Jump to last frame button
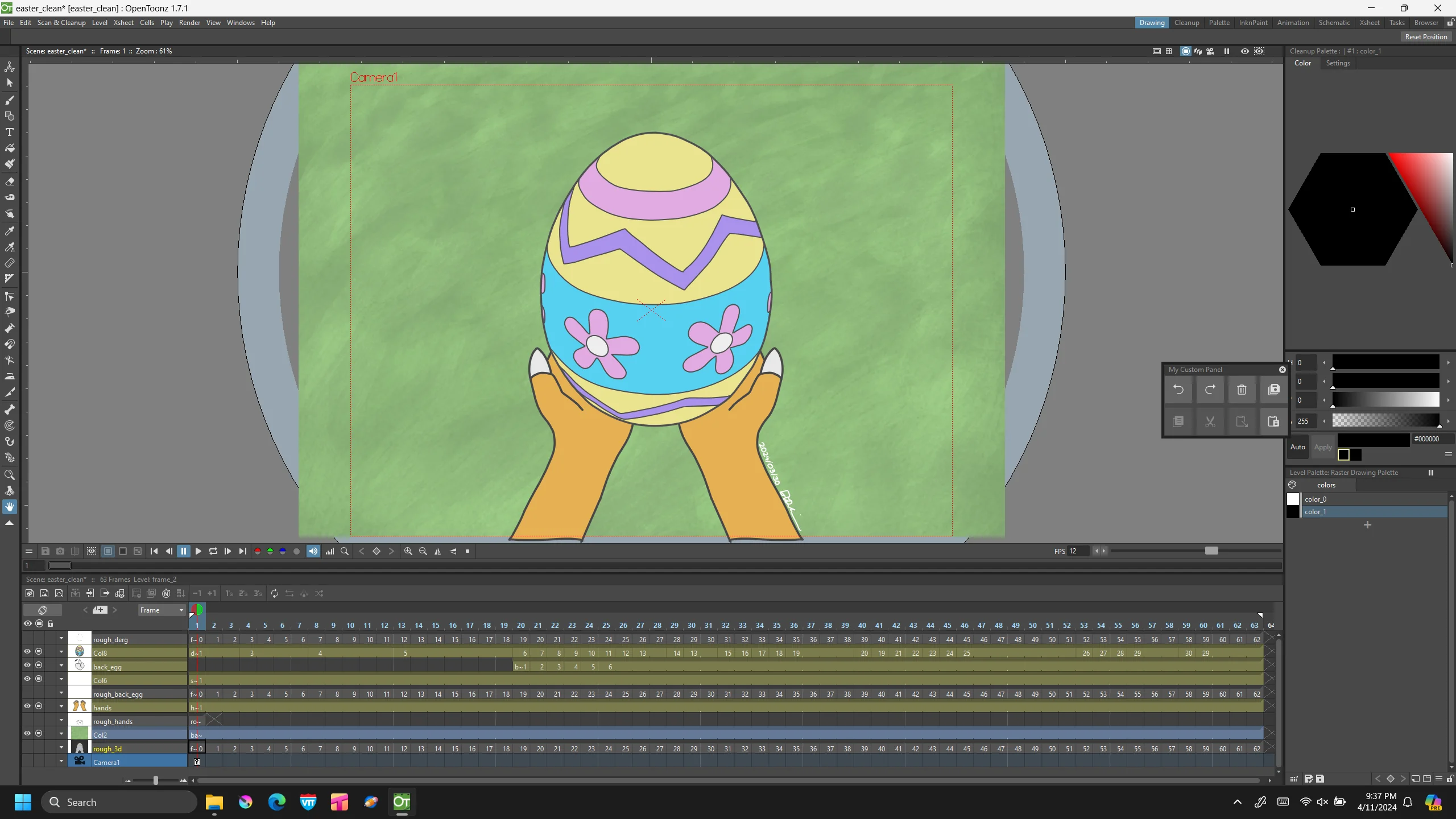The image size is (1456, 819). [243, 551]
